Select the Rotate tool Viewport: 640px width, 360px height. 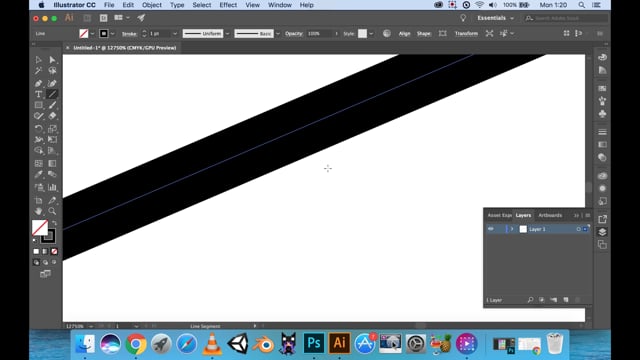[x=38, y=129]
